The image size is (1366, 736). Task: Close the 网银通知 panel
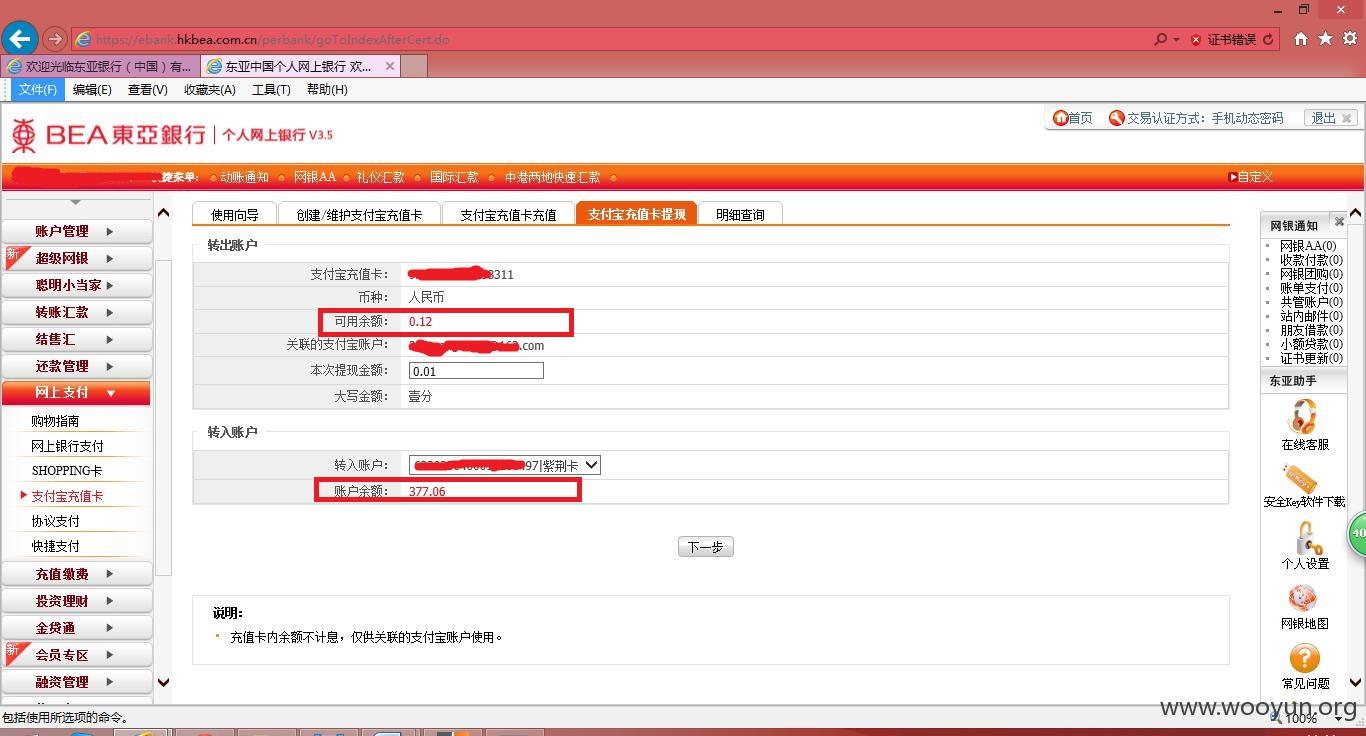[1339, 222]
